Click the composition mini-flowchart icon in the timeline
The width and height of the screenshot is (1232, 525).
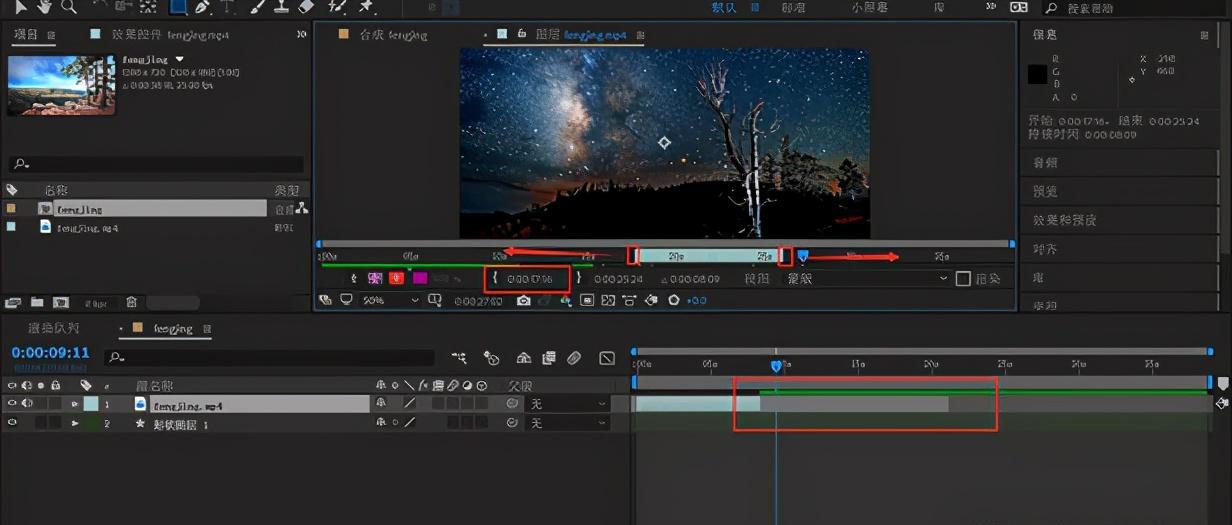pyautogui.click(x=459, y=357)
